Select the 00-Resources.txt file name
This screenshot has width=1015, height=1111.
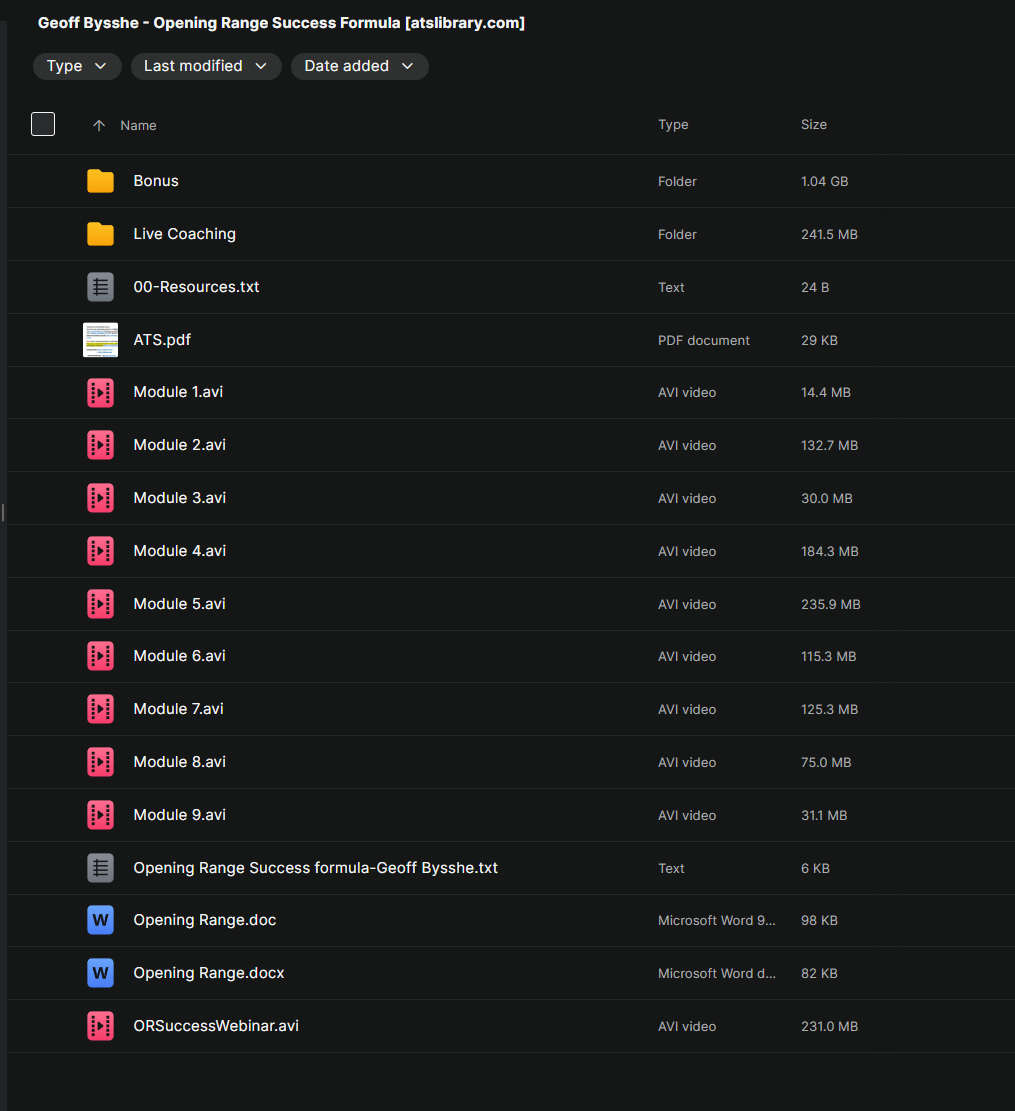coord(196,287)
